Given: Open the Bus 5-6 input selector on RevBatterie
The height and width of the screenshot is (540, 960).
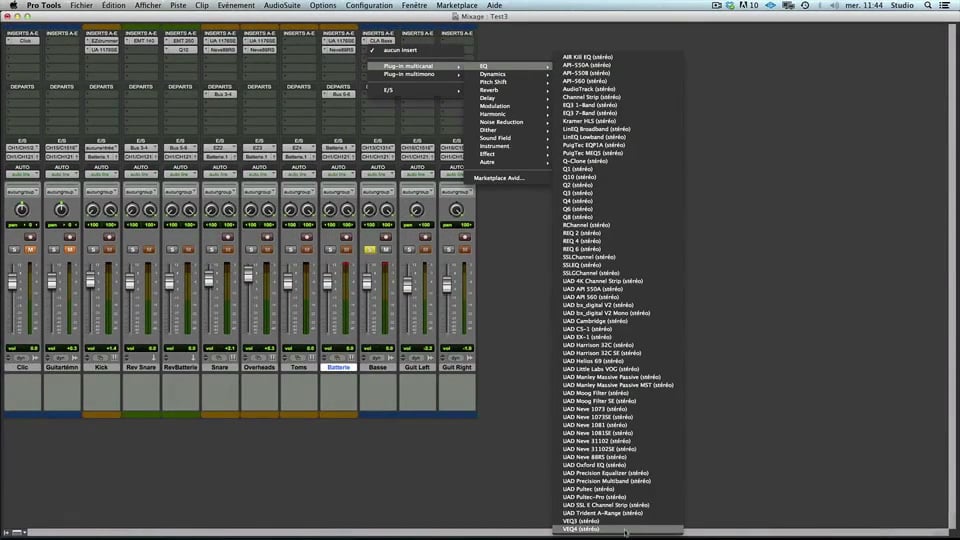Looking at the screenshot, I should click(x=180, y=148).
